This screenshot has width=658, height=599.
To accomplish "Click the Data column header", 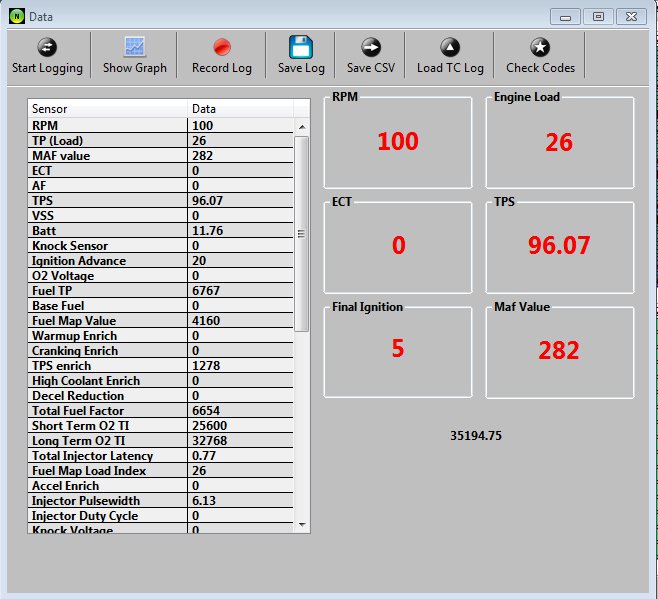I will coord(240,108).
